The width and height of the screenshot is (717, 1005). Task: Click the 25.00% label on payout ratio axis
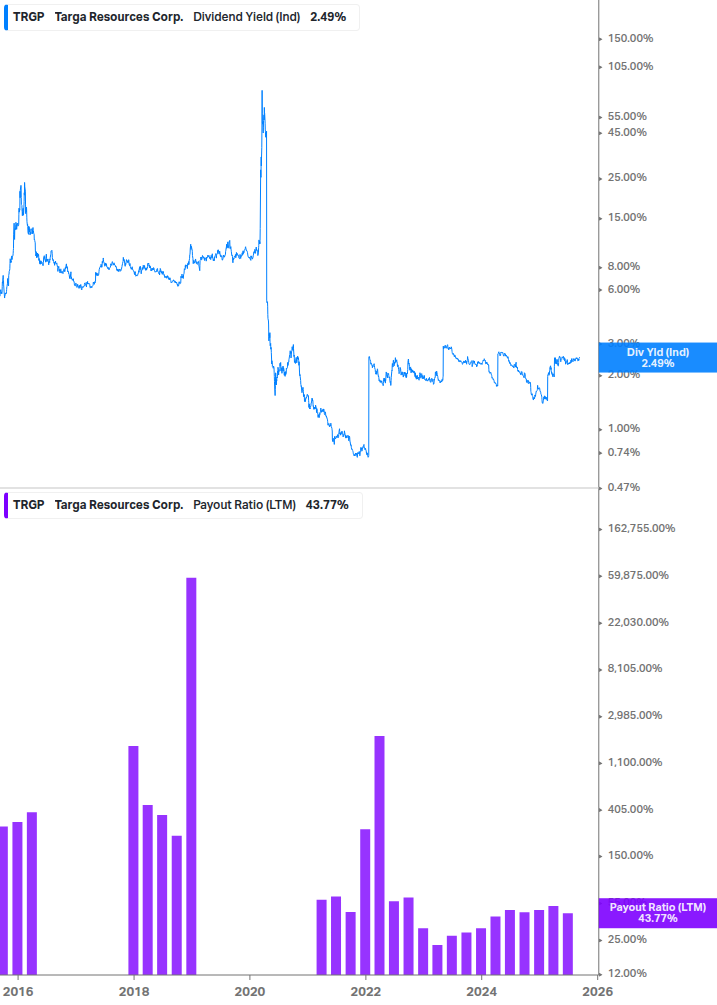pos(627,939)
